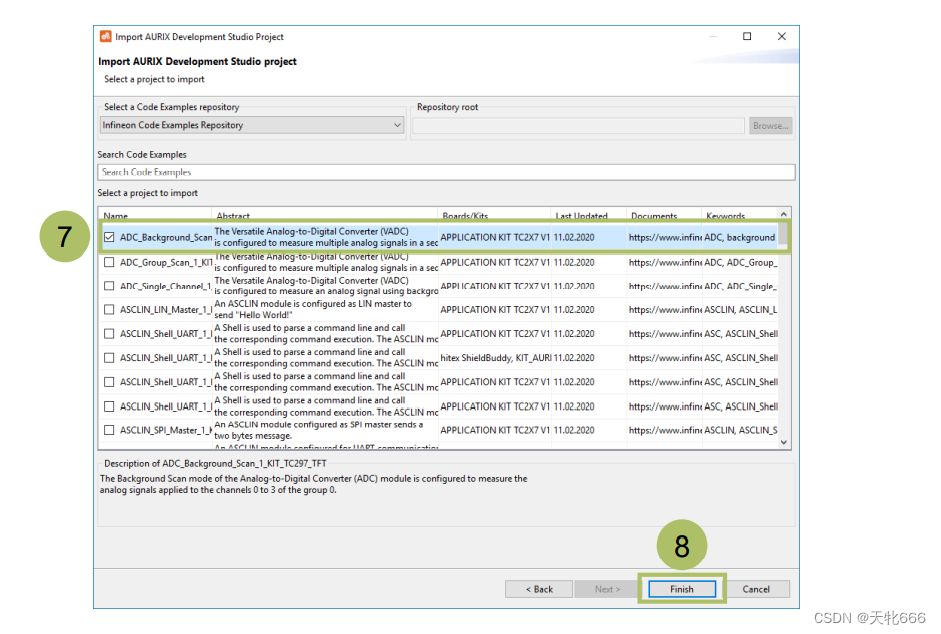Click the Repository root text field

click(578, 125)
